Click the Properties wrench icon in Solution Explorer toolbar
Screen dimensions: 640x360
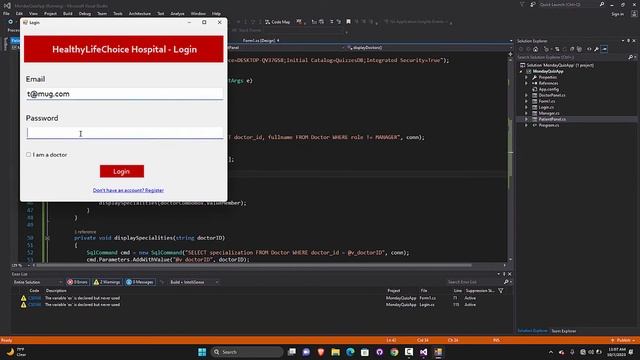[596, 49]
